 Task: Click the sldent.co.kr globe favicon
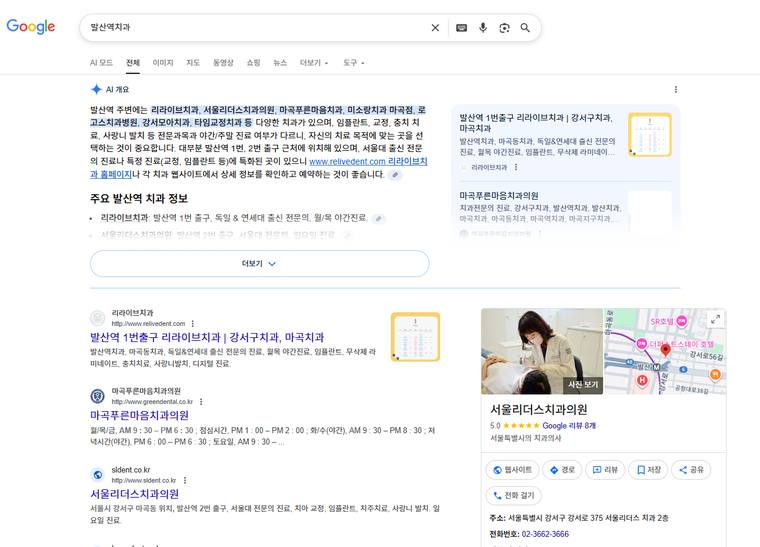pyautogui.click(x=97, y=474)
